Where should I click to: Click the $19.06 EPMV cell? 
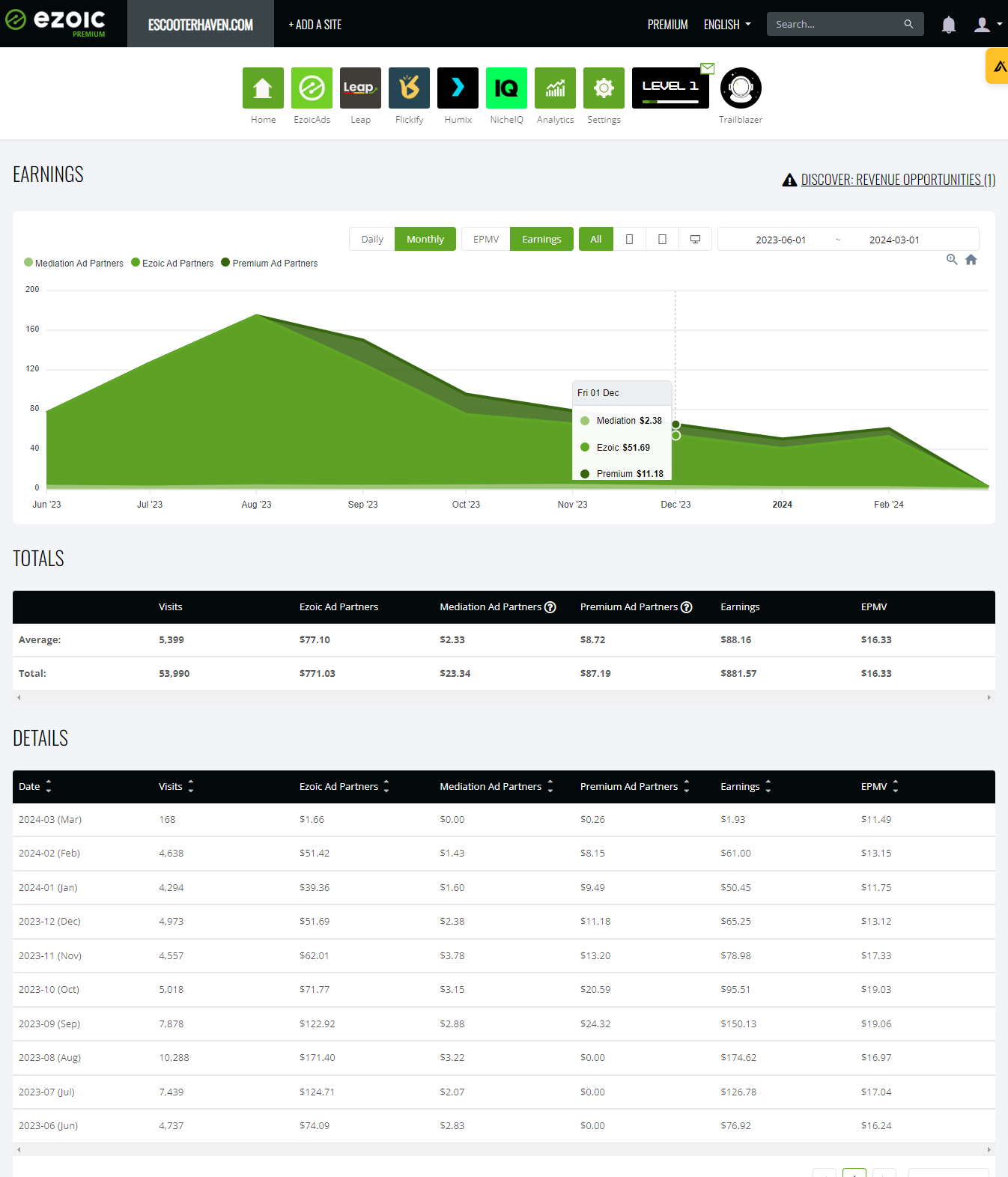(876, 1024)
